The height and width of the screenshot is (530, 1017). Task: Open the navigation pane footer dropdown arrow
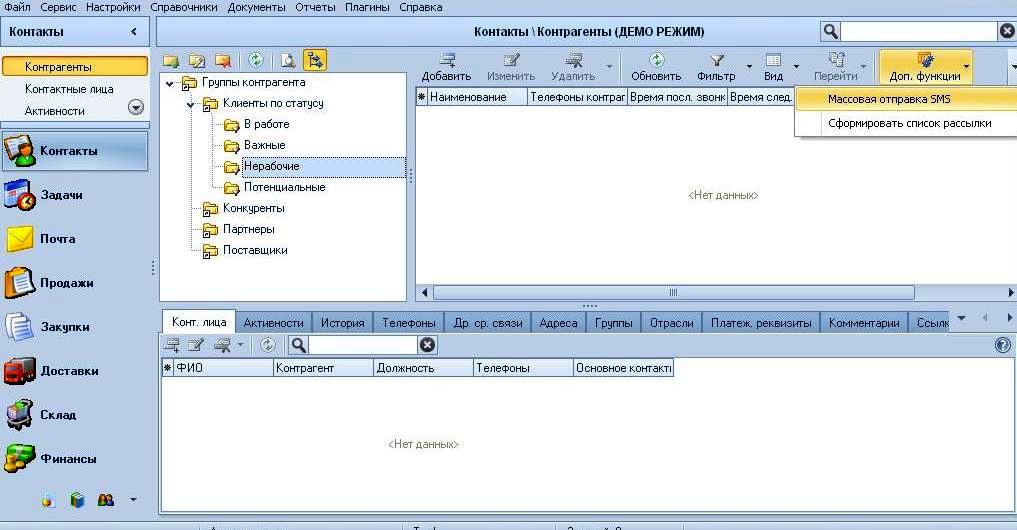134,500
